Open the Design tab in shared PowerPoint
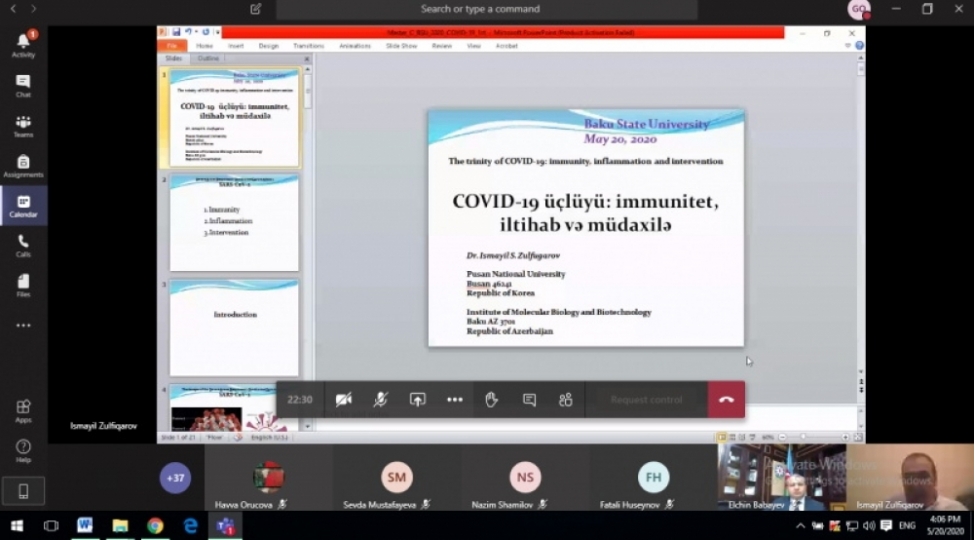 tap(269, 45)
